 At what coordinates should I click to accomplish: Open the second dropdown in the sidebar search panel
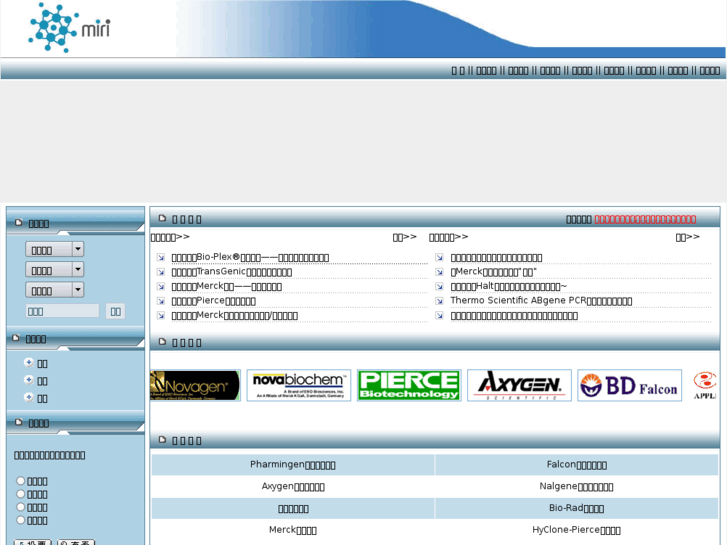pyautogui.click(x=55, y=270)
